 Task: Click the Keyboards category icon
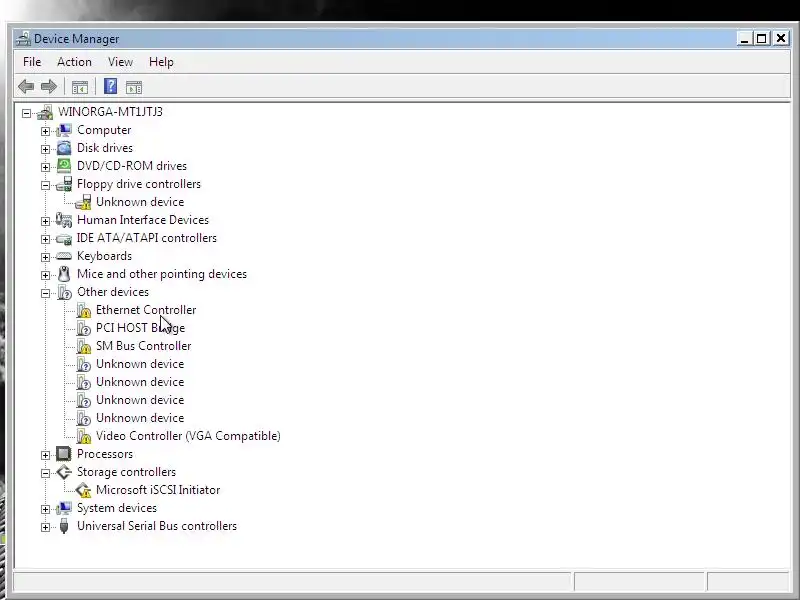point(64,256)
